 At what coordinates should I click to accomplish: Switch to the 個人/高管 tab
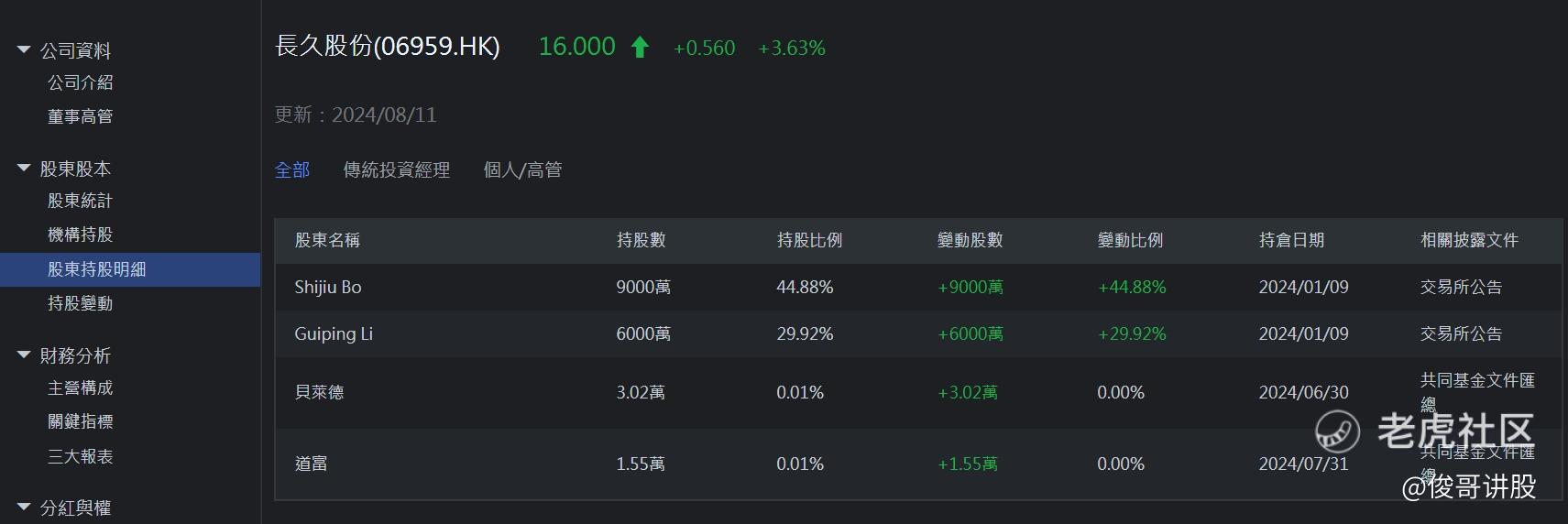pos(522,170)
